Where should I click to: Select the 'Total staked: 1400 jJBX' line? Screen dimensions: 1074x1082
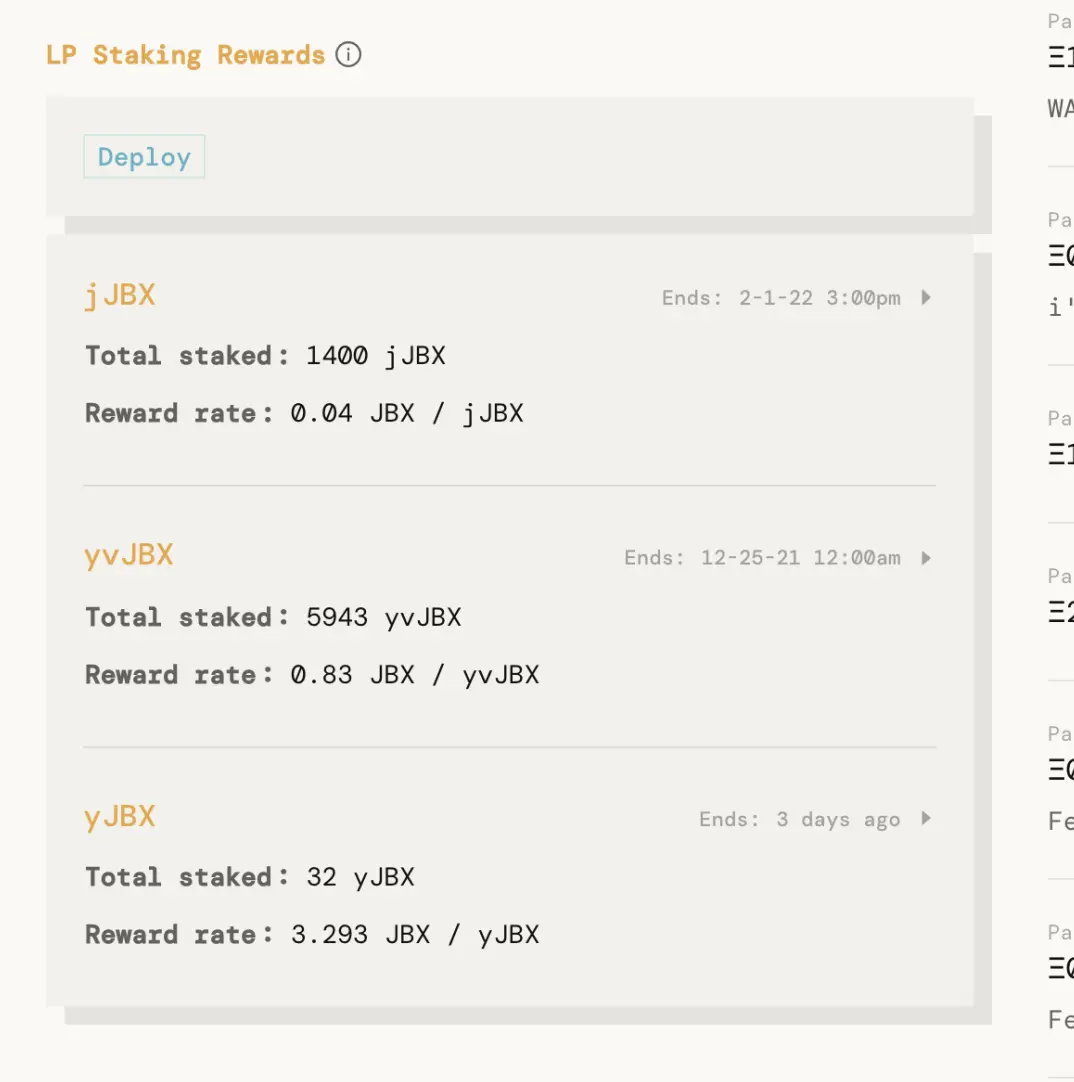pyautogui.click(x=265, y=355)
